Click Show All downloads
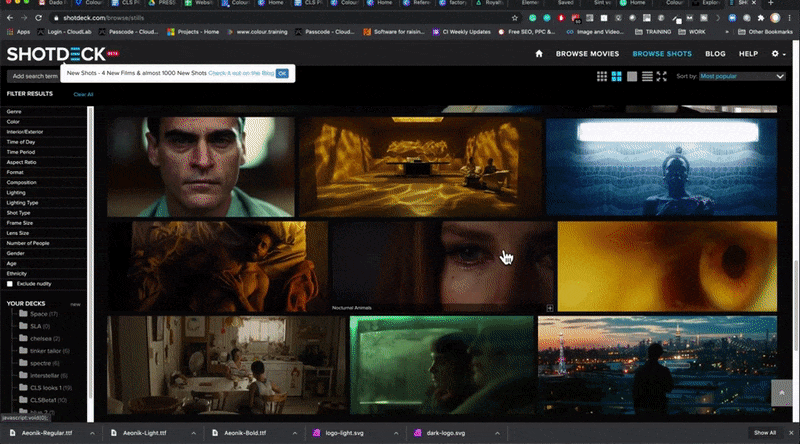The height and width of the screenshot is (444, 800). (765, 433)
